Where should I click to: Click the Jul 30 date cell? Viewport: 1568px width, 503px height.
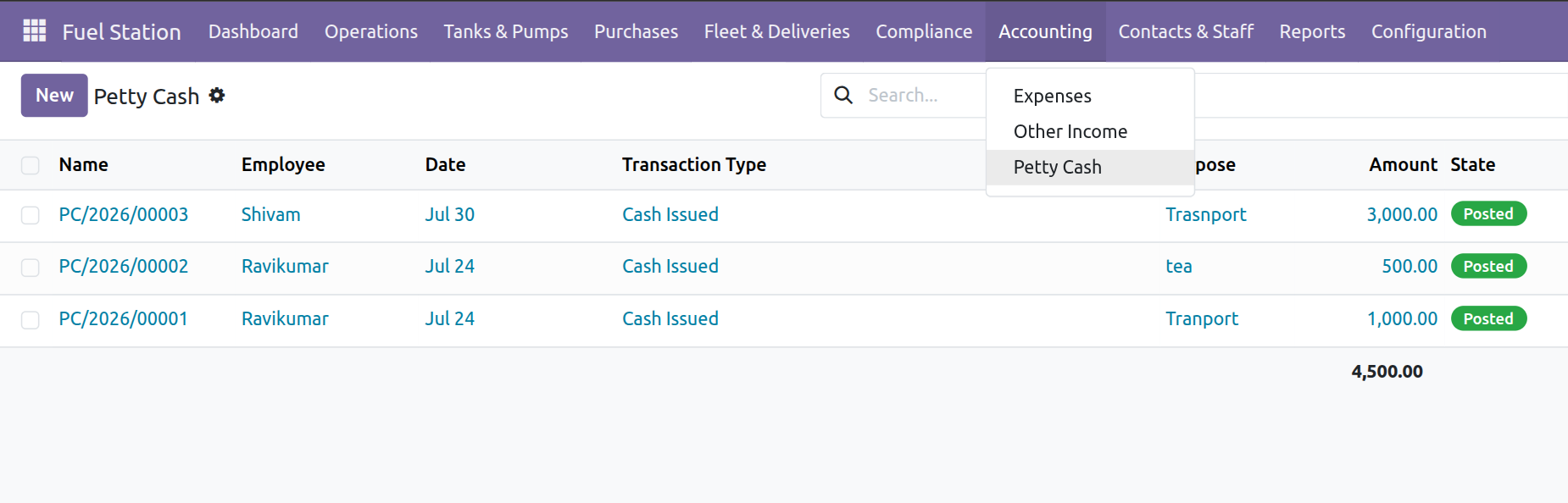pyautogui.click(x=449, y=214)
